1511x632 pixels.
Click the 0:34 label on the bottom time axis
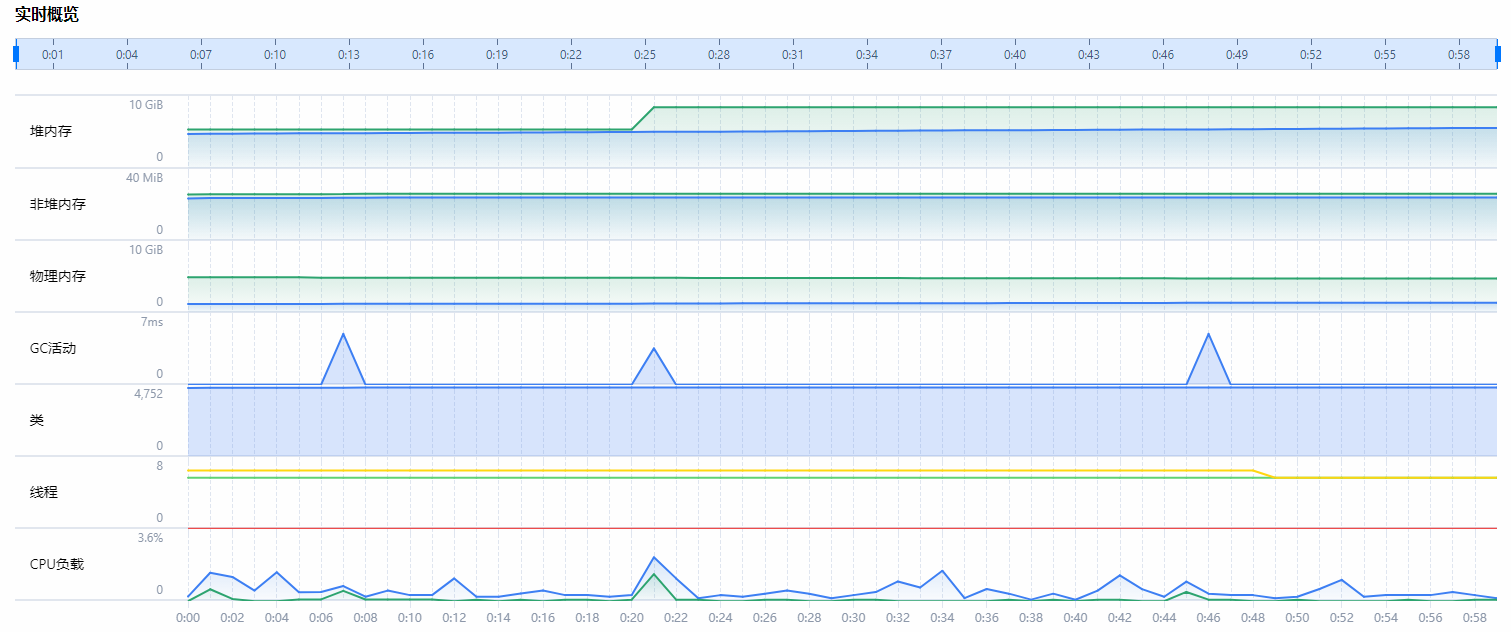[942, 619]
